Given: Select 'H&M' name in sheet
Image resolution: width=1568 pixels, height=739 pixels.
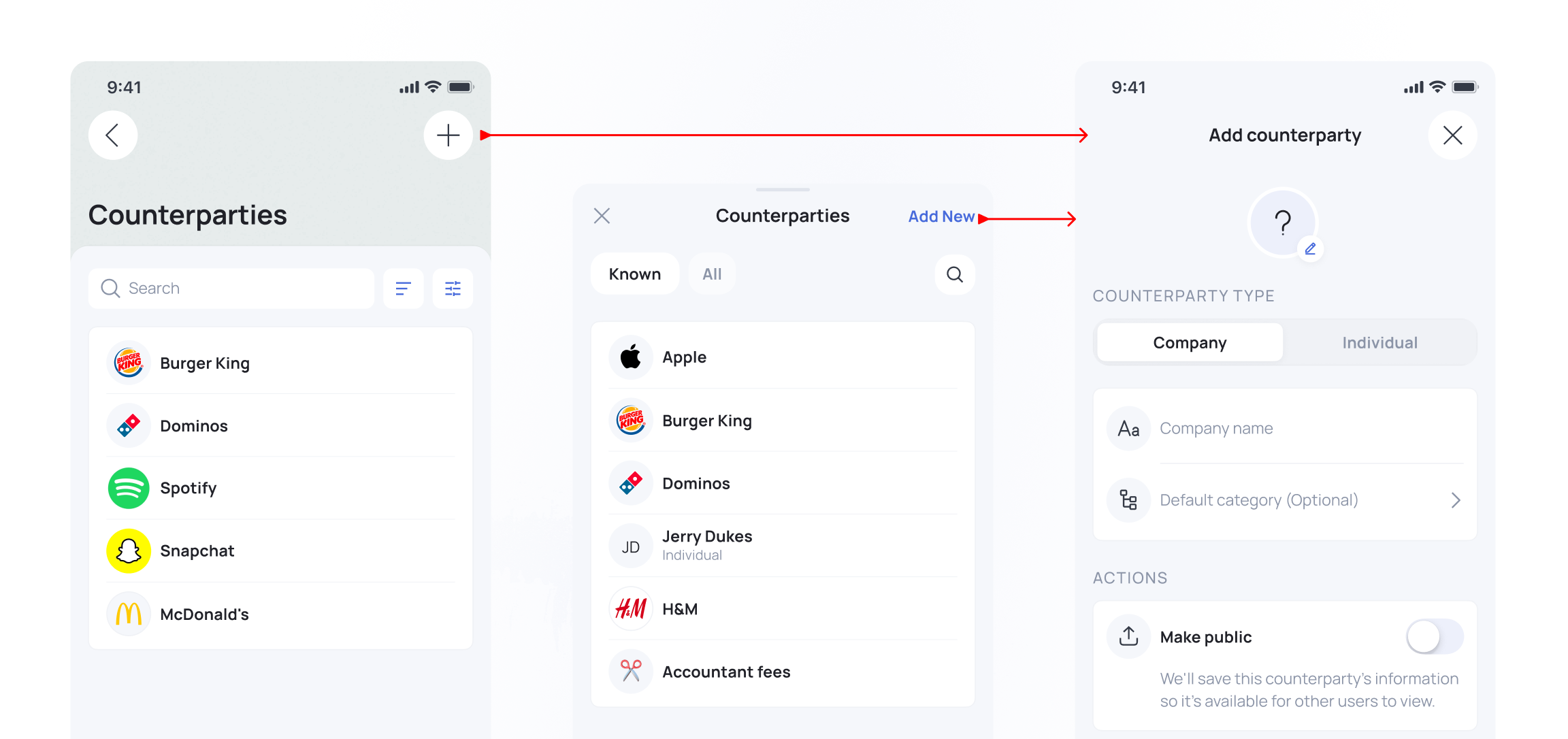Looking at the screenshot, I should pos(680,609).
